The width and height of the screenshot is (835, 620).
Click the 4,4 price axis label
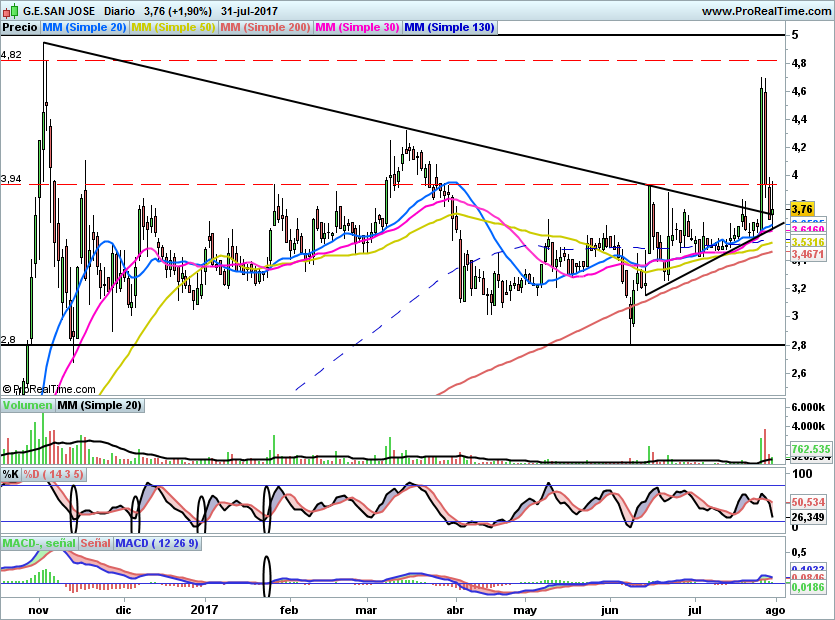[799, 119]
